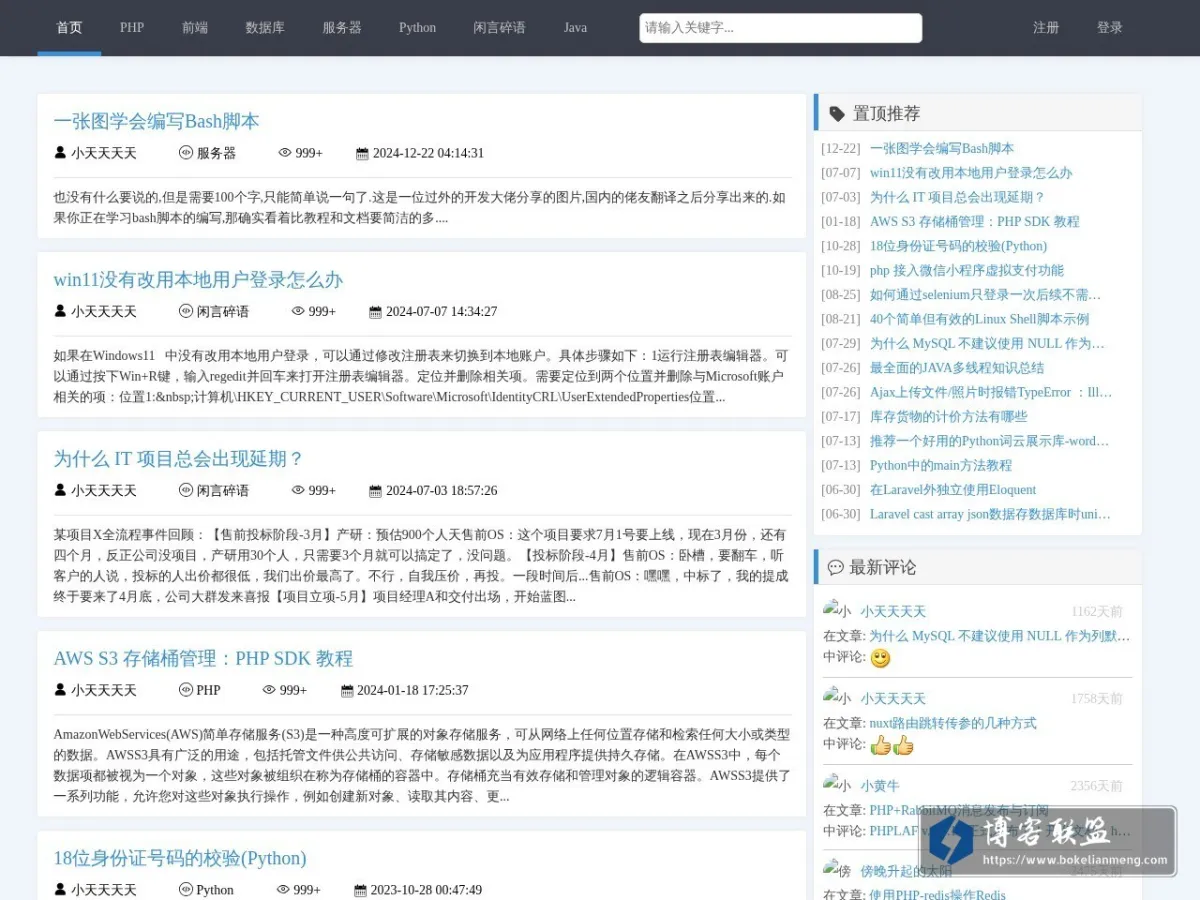The width and height of the screenshot is (1200, 900).
Task: Open the 闲言碎语 navigation item
Action: pos(499,27)
